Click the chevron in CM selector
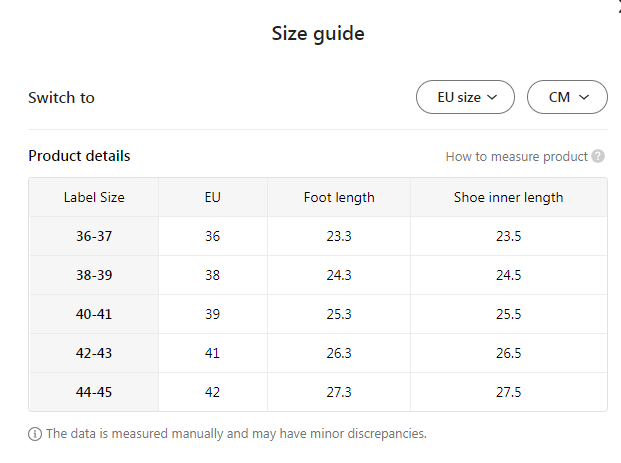Screen dimensions: 621x463 coord(584,97)
